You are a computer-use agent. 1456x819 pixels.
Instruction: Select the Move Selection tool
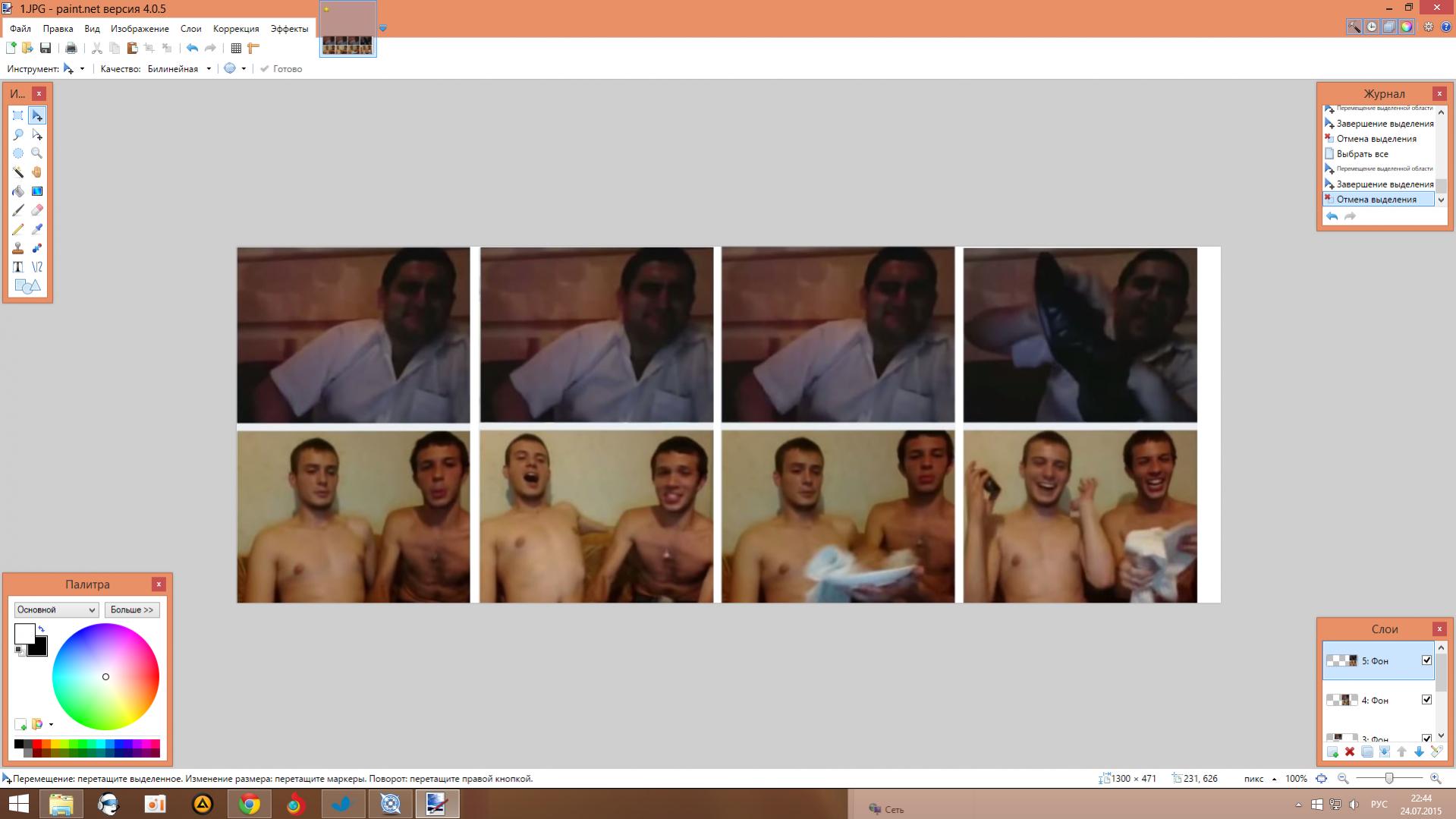[37, 134]
